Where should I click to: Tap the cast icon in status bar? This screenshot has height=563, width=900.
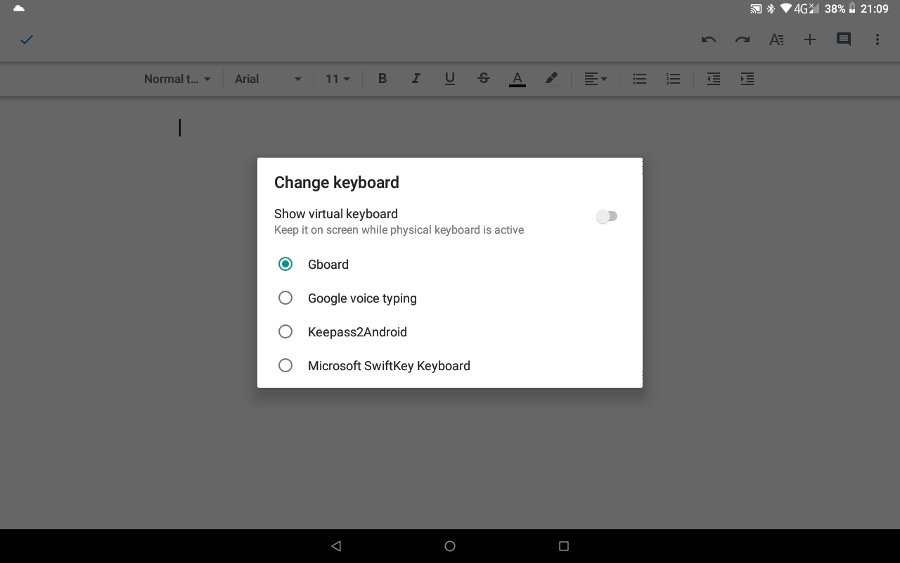click(756, 9)
